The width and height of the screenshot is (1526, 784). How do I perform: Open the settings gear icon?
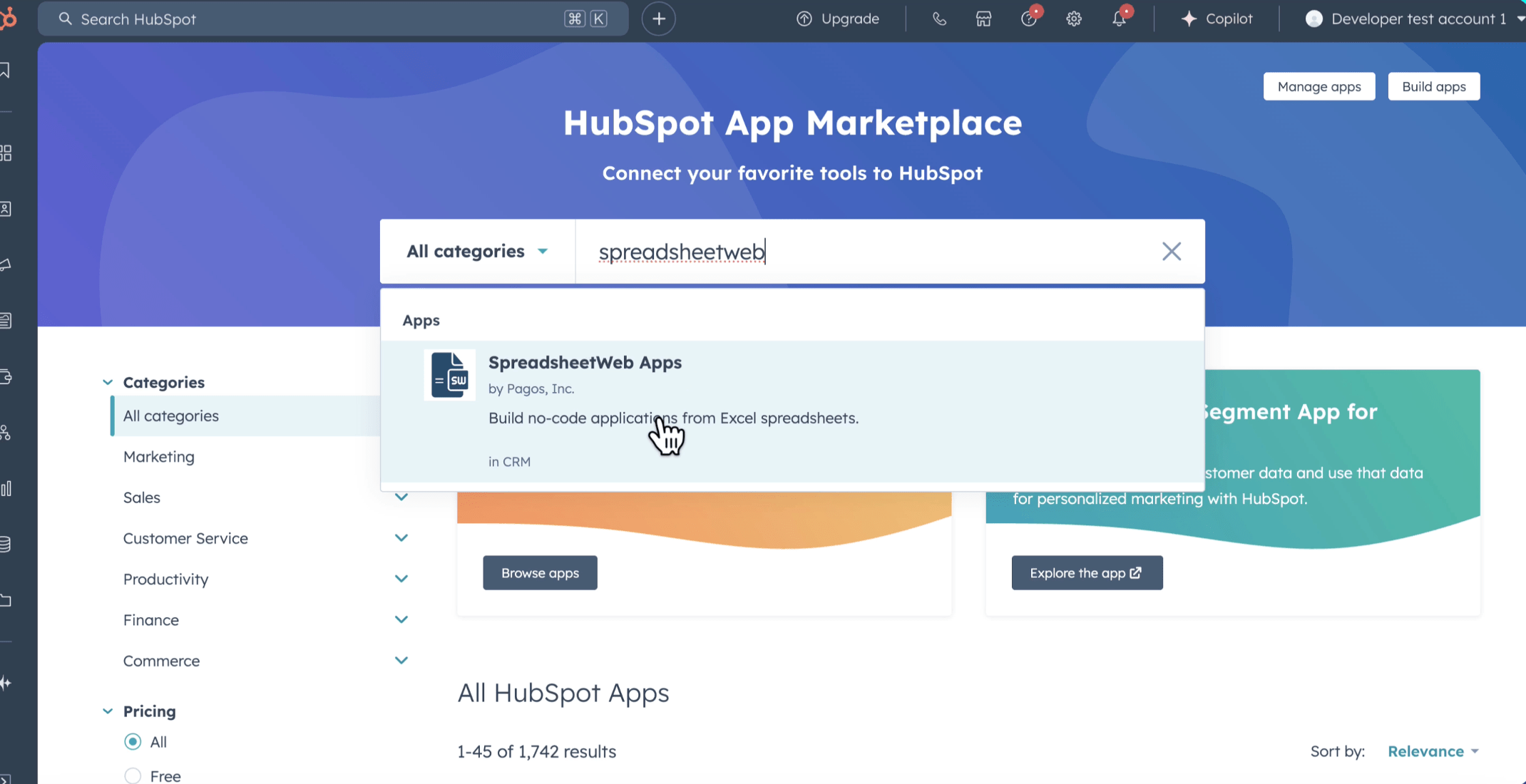1074,19
